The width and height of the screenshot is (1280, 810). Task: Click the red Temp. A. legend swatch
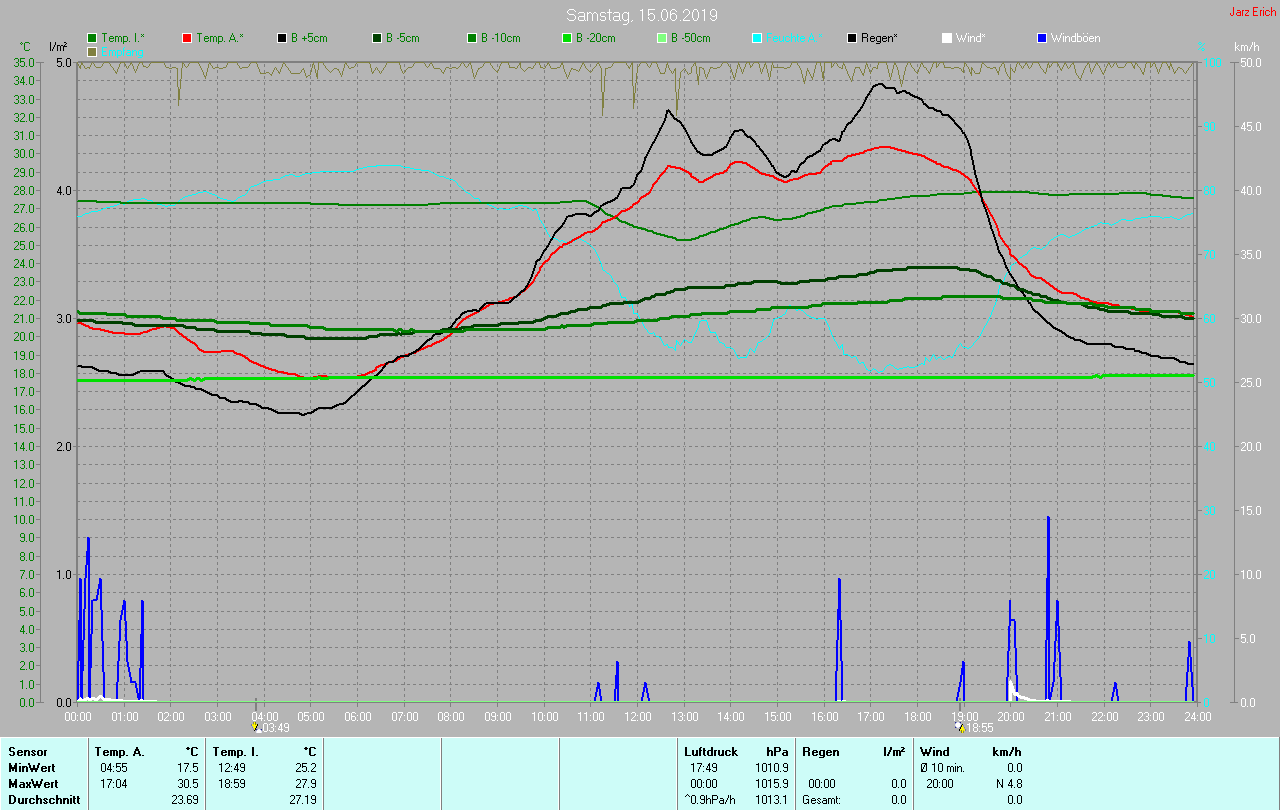click(x=187, y=38)
